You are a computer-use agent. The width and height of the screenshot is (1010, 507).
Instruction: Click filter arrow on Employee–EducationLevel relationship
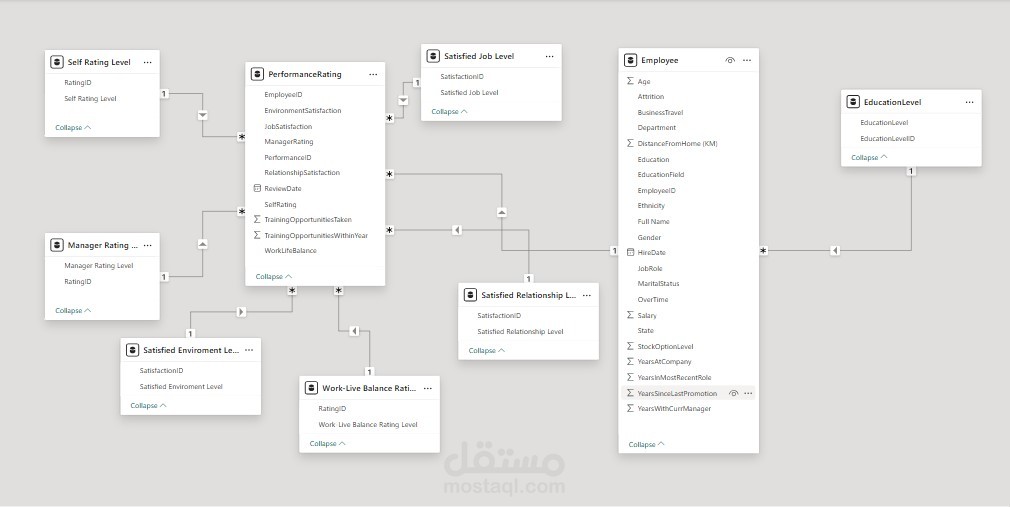(835, 251)
